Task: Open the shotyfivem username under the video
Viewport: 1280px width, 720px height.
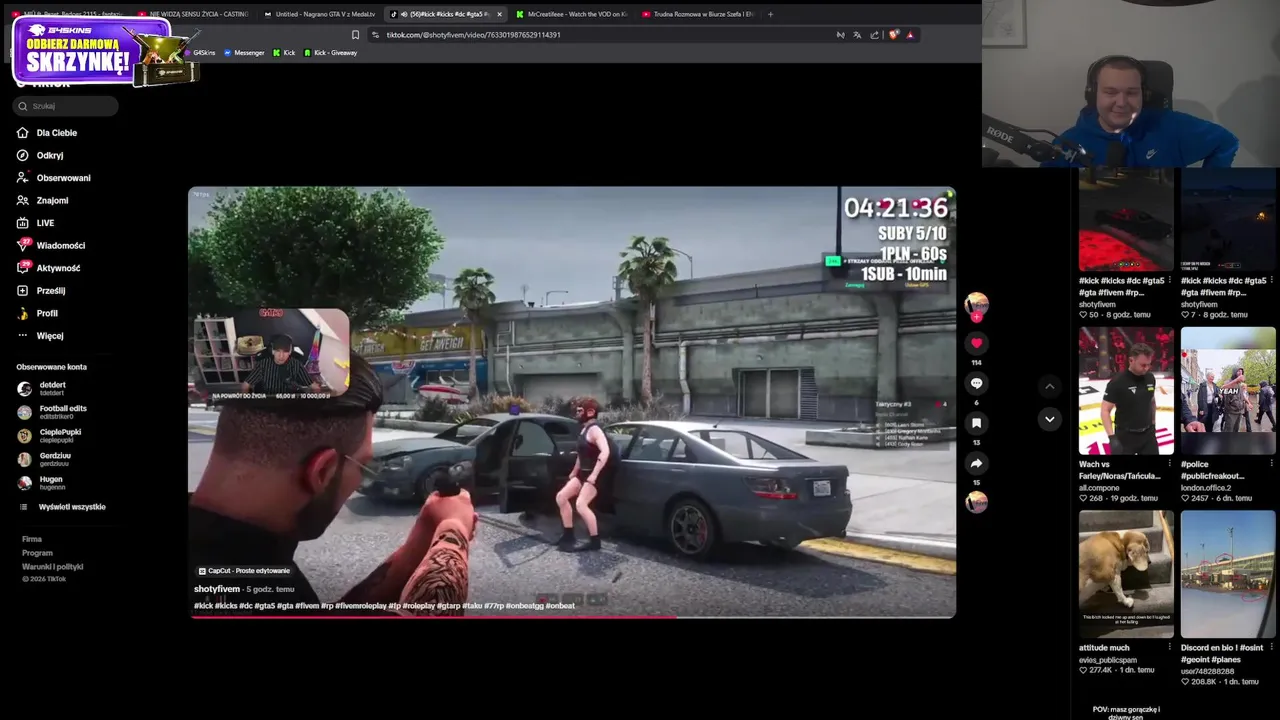Action: [217, 589]
